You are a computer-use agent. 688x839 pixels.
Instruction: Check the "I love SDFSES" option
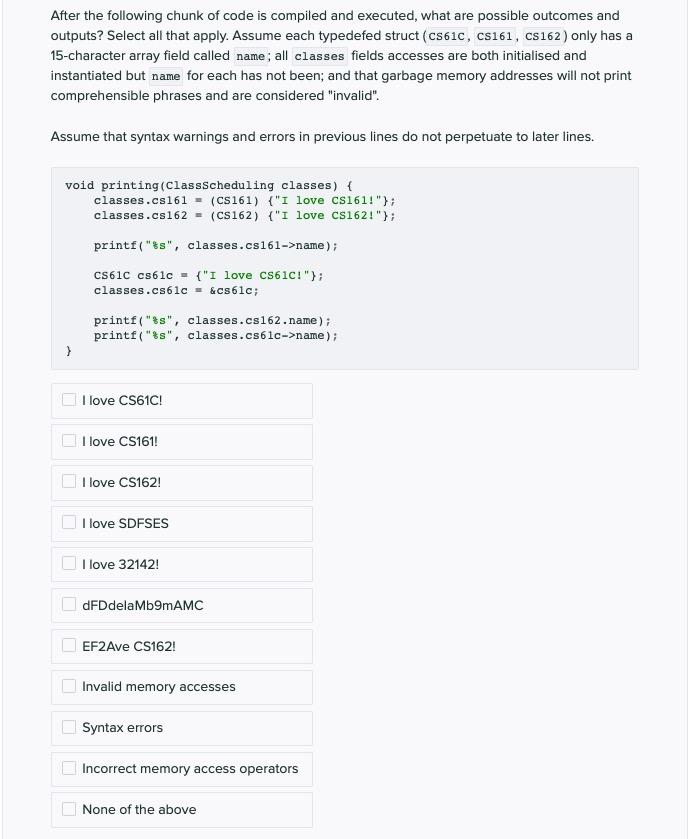[69, 522]
